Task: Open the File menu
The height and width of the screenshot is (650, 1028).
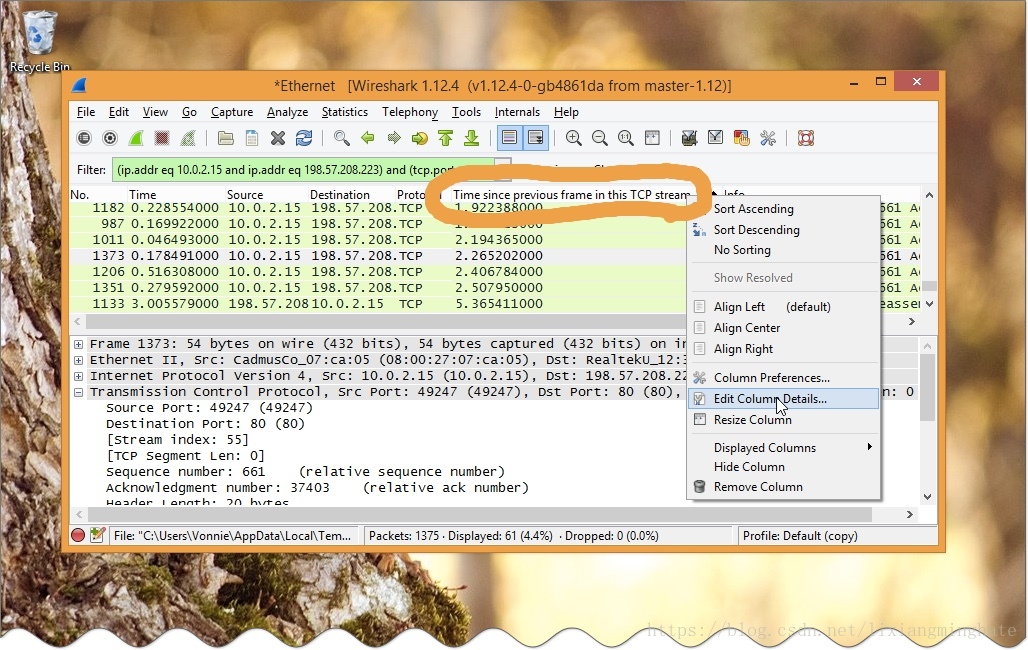Action: (x=86, y=112)
